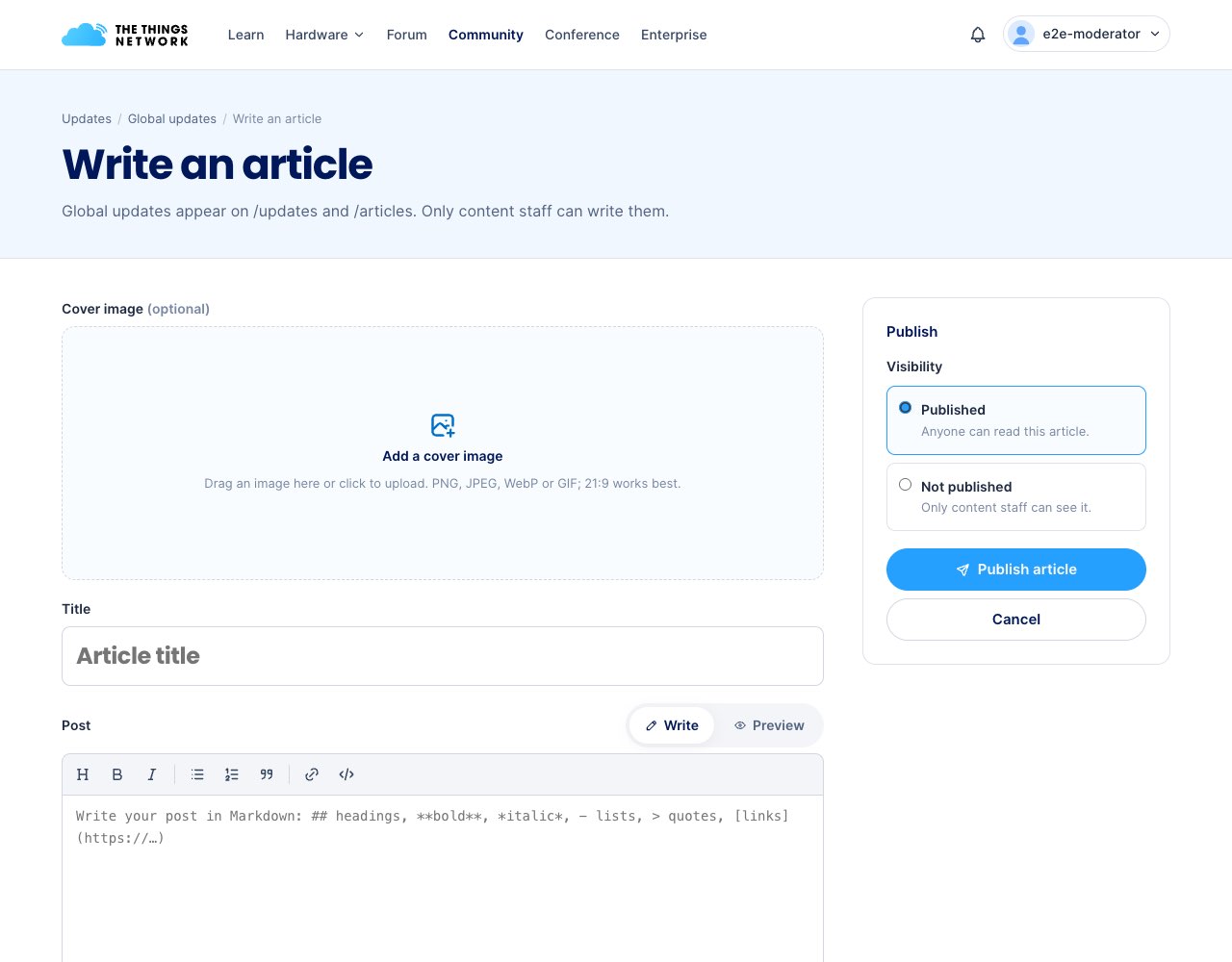The height and width of the screenshot is (962, 1232).
Task: Click the Publish article button
Action: (1016, 570)
